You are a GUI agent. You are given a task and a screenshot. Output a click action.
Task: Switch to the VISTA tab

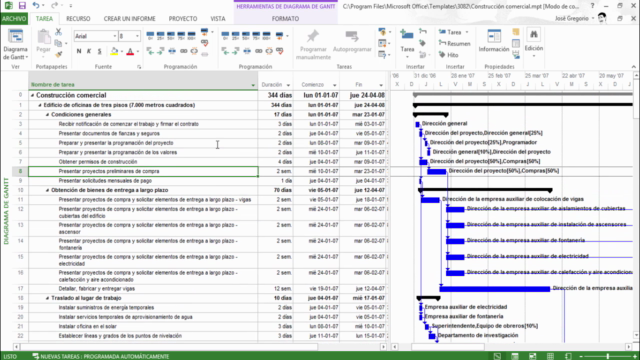[218, 19]
